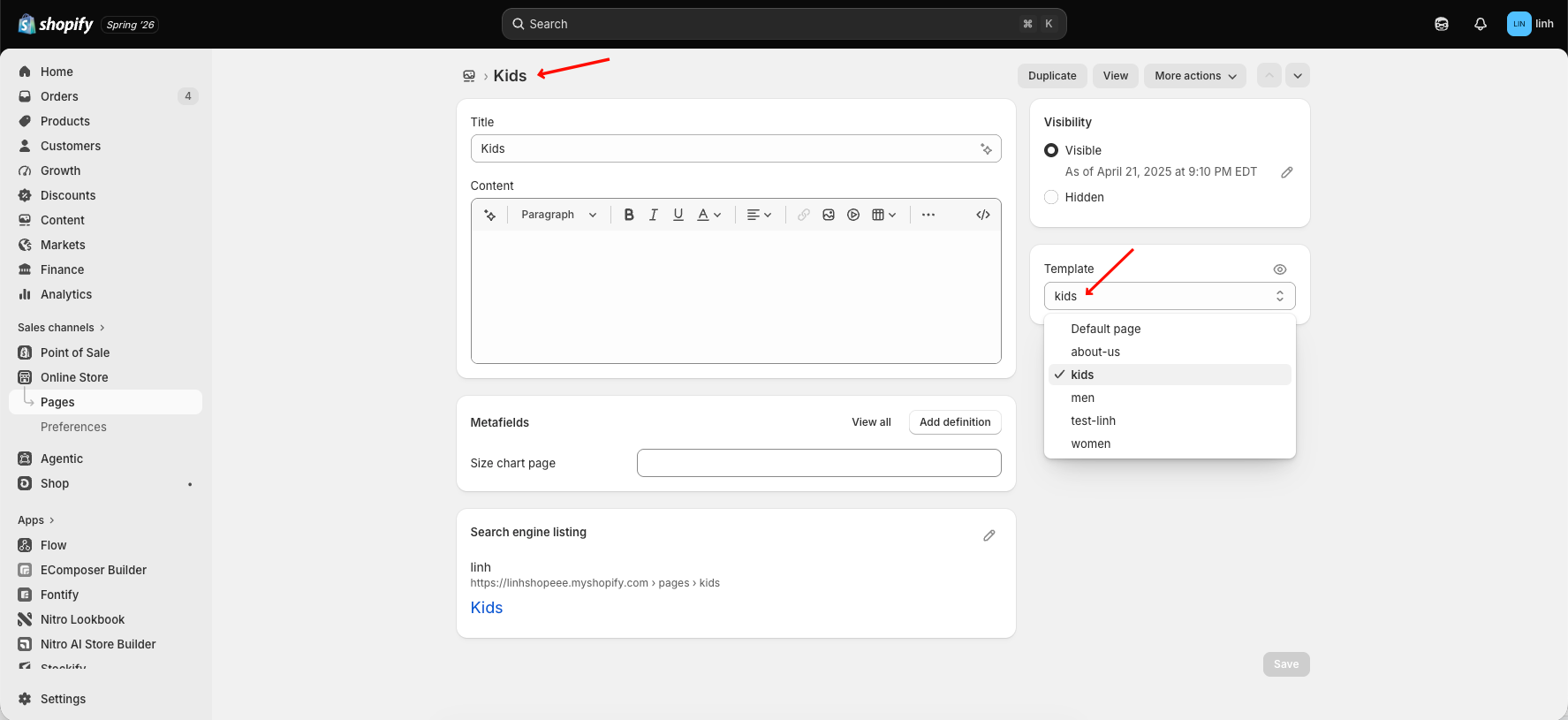Choose women template option
This screenshot has width=1568, height=720.
click(1170, 443)
